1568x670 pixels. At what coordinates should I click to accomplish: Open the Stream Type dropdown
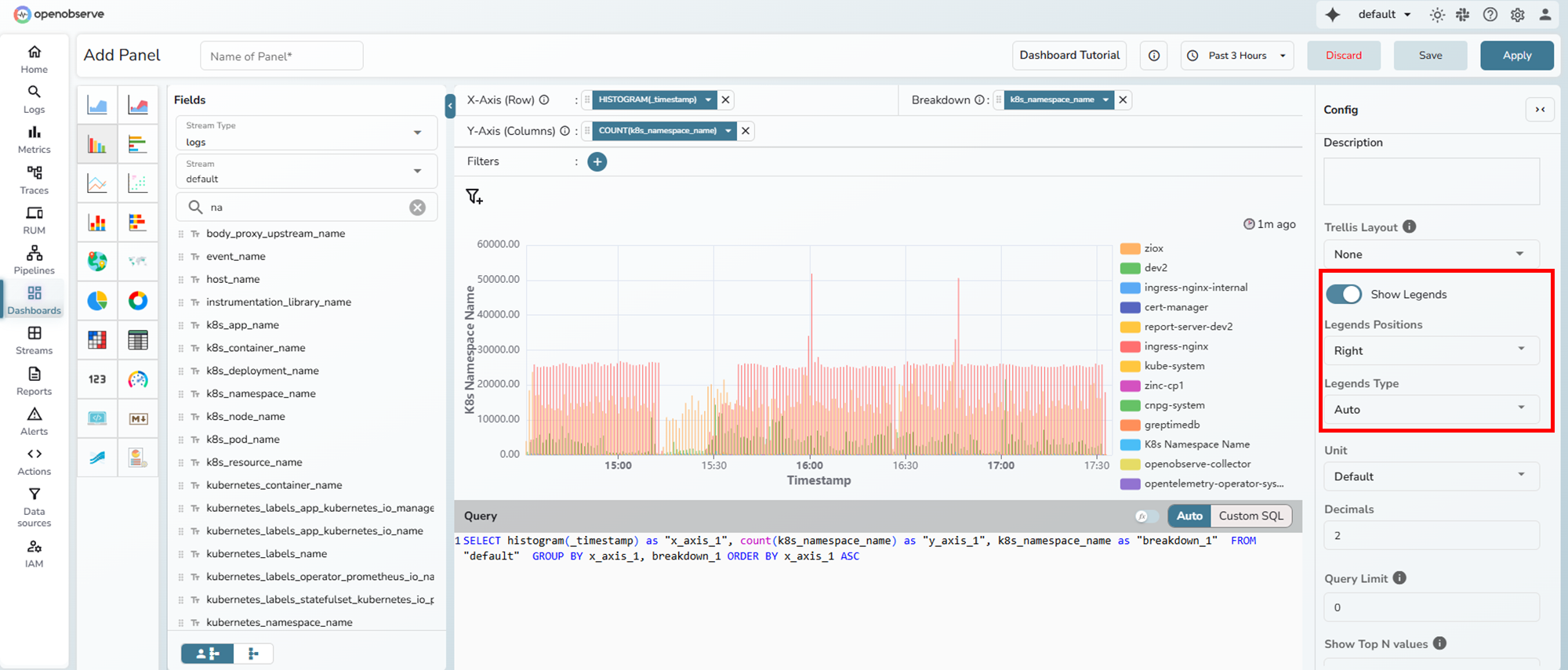[305, 134]
